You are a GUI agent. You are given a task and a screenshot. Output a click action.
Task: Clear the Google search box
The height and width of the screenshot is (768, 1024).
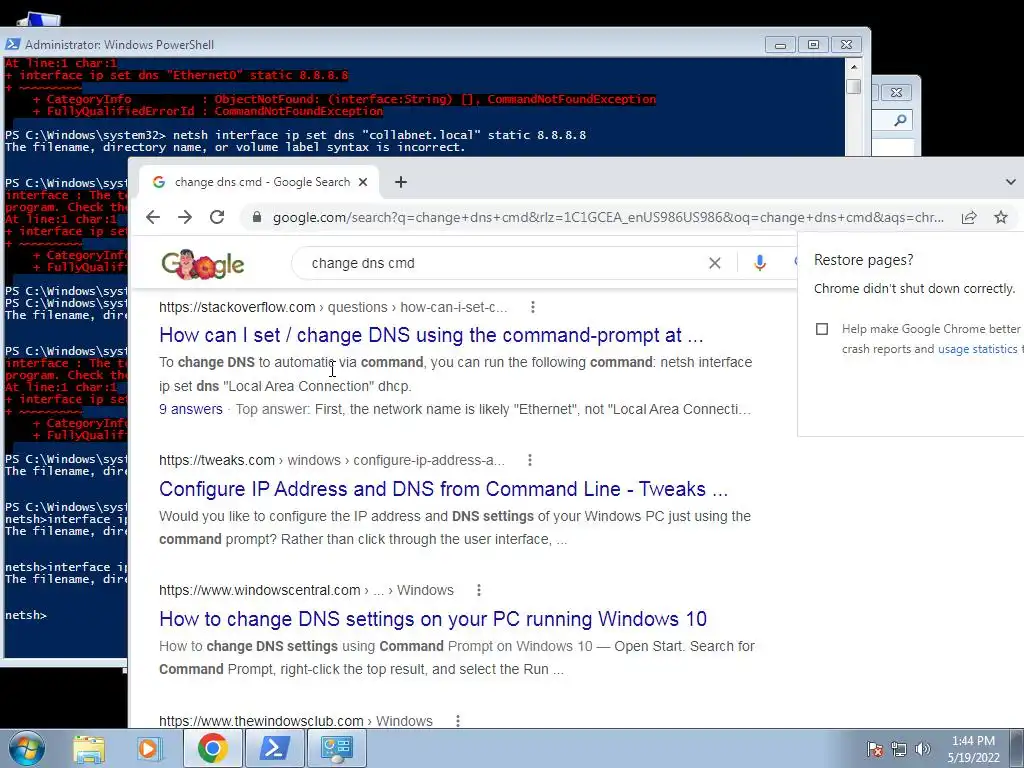point(715,263)
